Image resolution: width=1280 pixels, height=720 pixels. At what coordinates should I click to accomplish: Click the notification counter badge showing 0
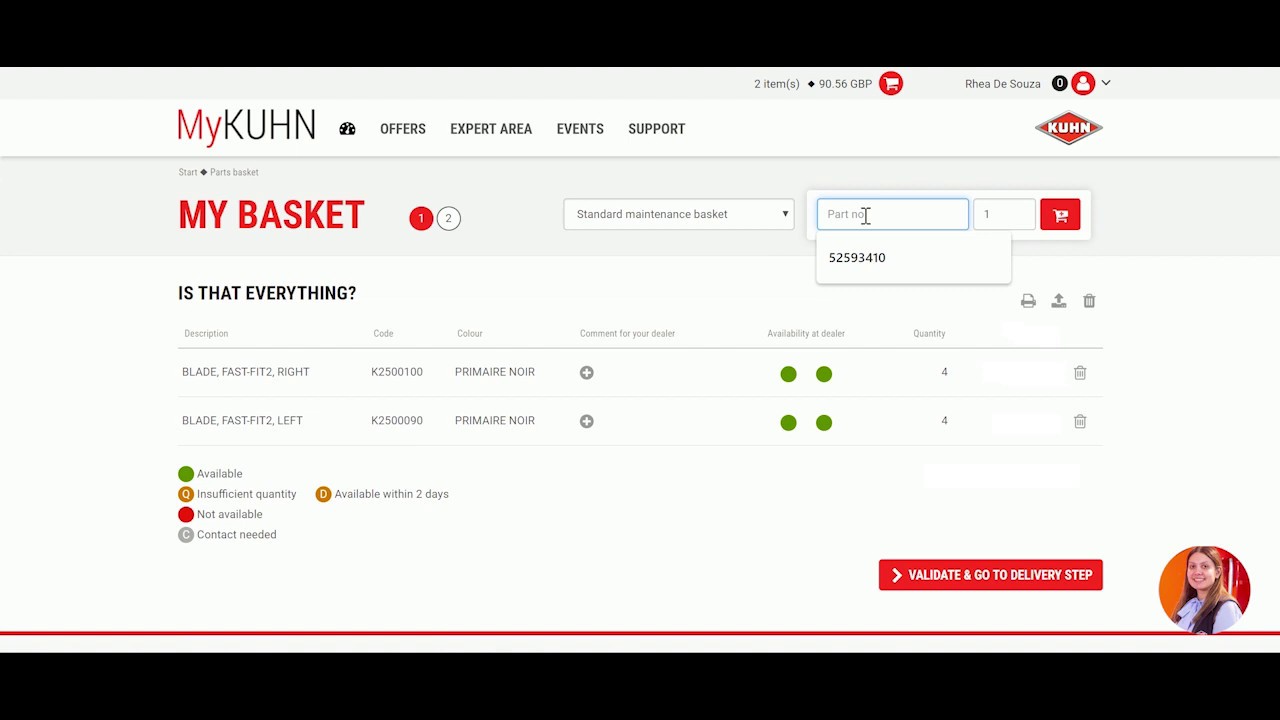(x=1059, y=83)
